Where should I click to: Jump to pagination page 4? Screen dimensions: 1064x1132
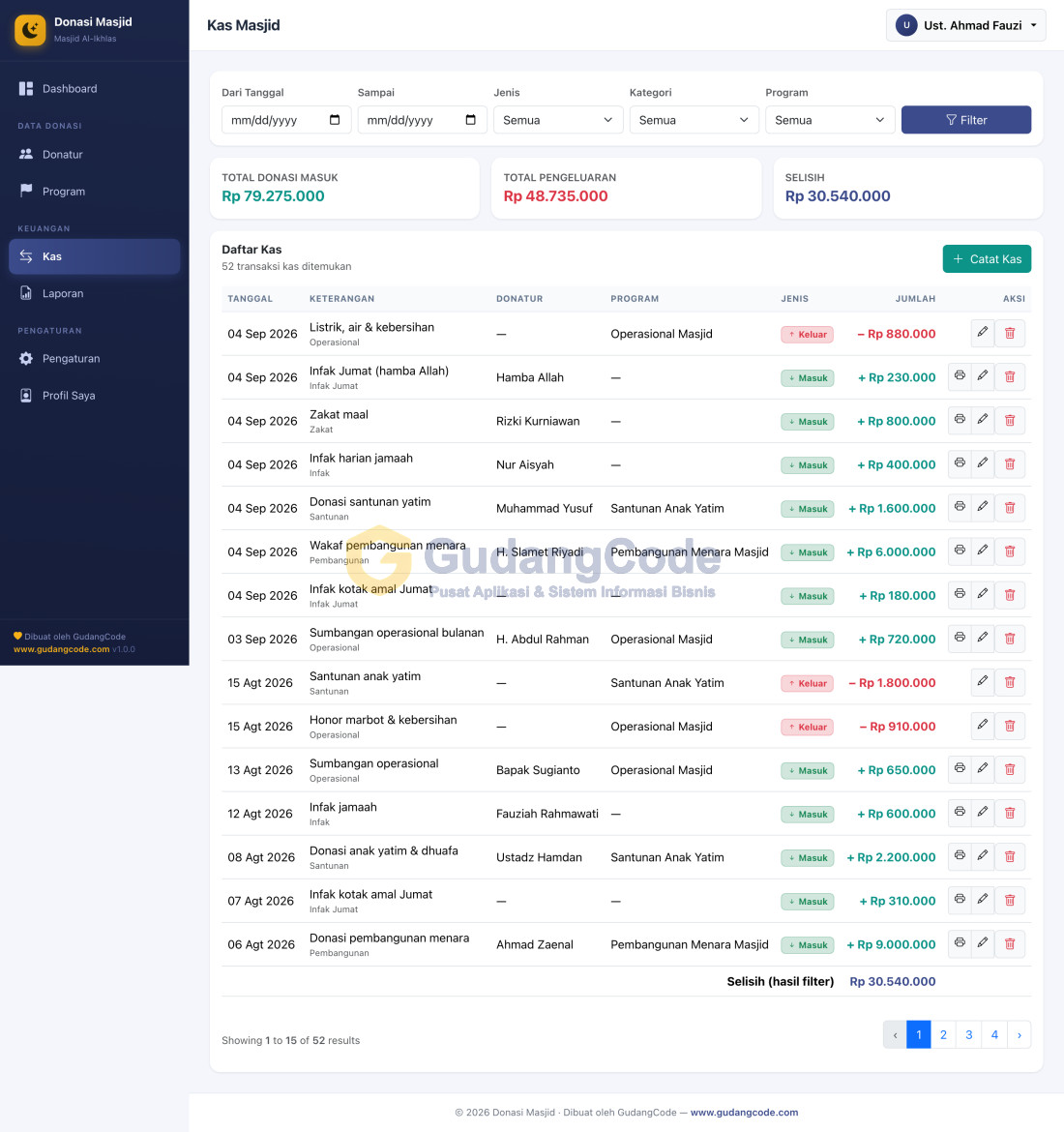pyautogui.click(x=994, y=1034)
